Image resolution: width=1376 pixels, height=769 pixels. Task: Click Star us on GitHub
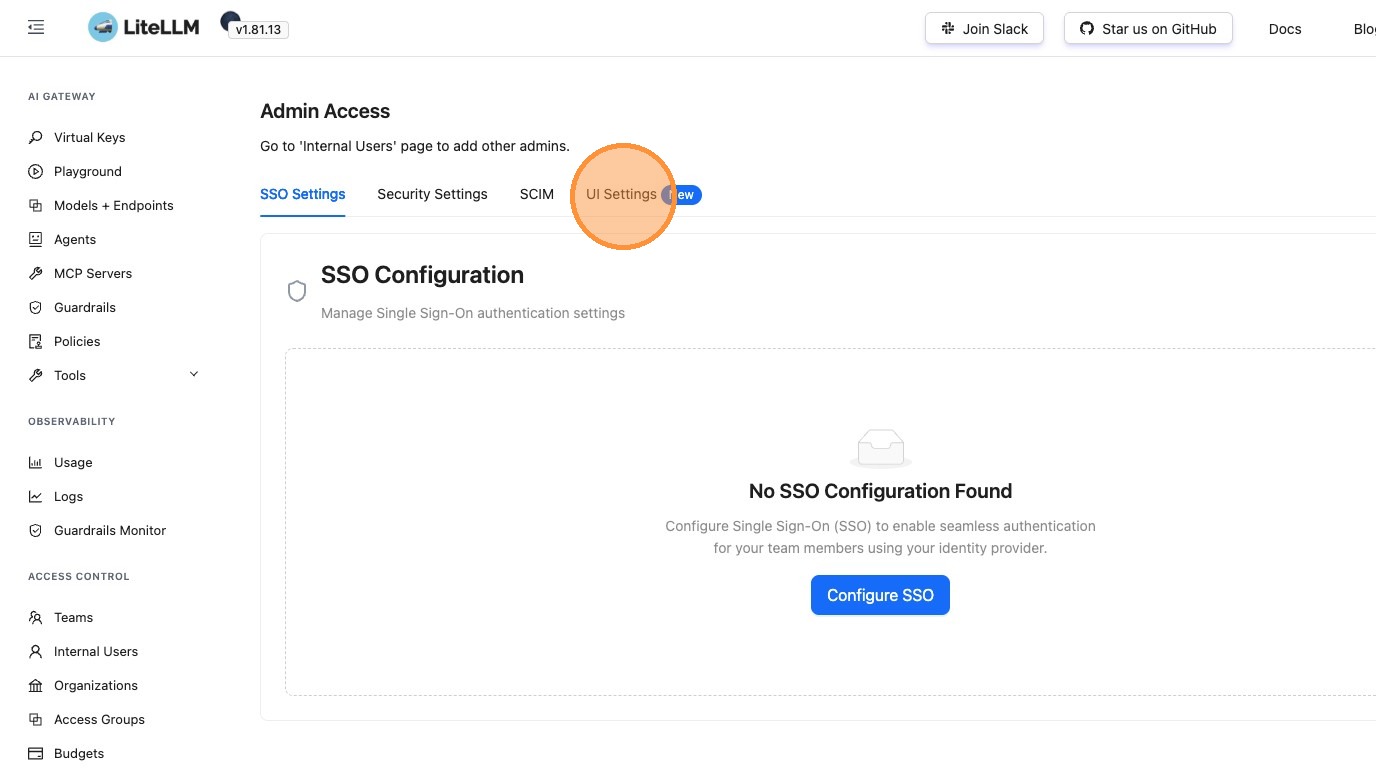click(x=1148, y=29)
